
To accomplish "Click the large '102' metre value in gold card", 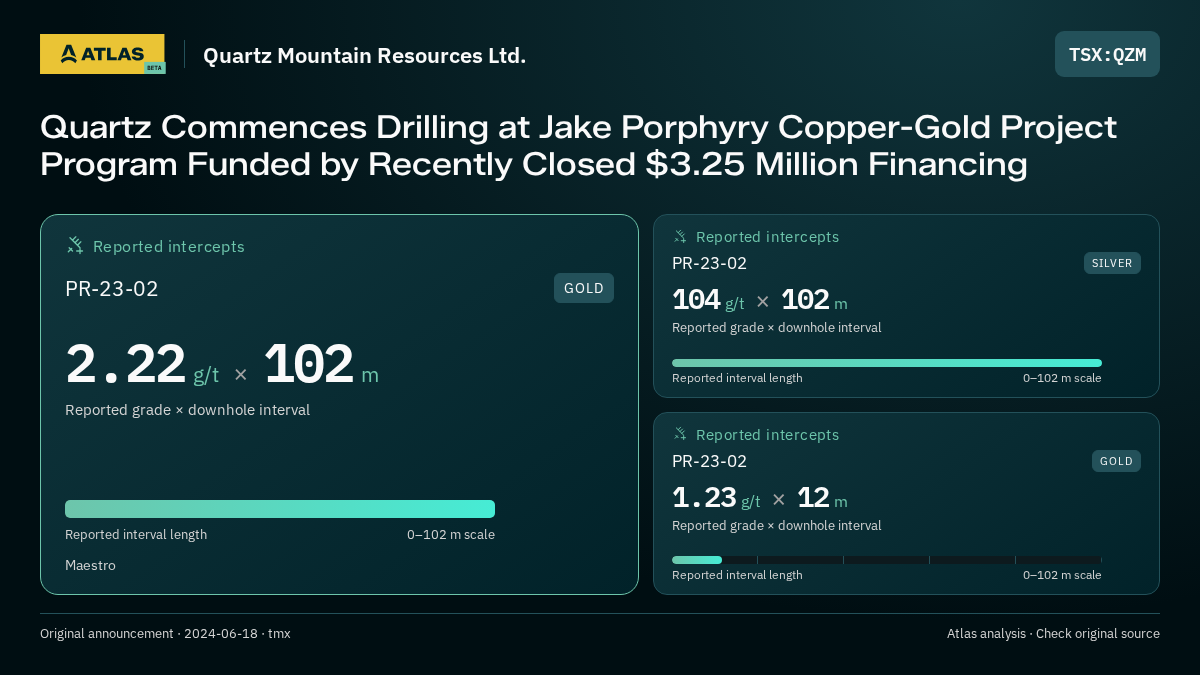I will (x=308, y=365).
